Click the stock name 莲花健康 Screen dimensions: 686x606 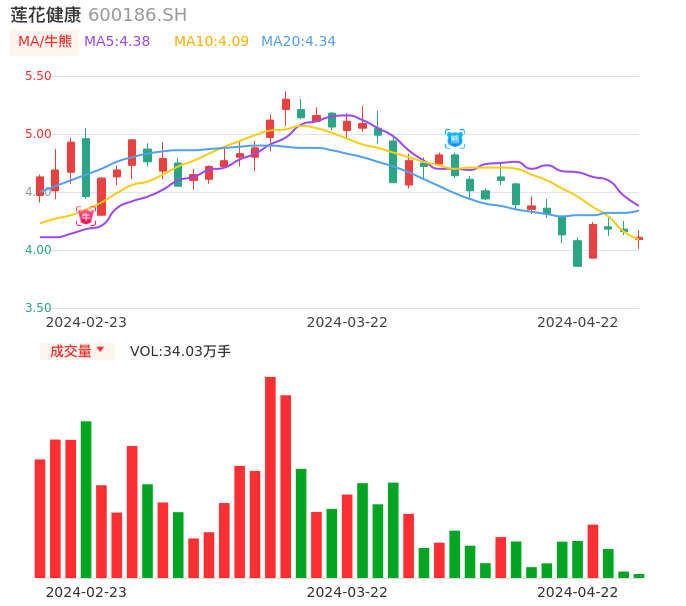point(46,15)
